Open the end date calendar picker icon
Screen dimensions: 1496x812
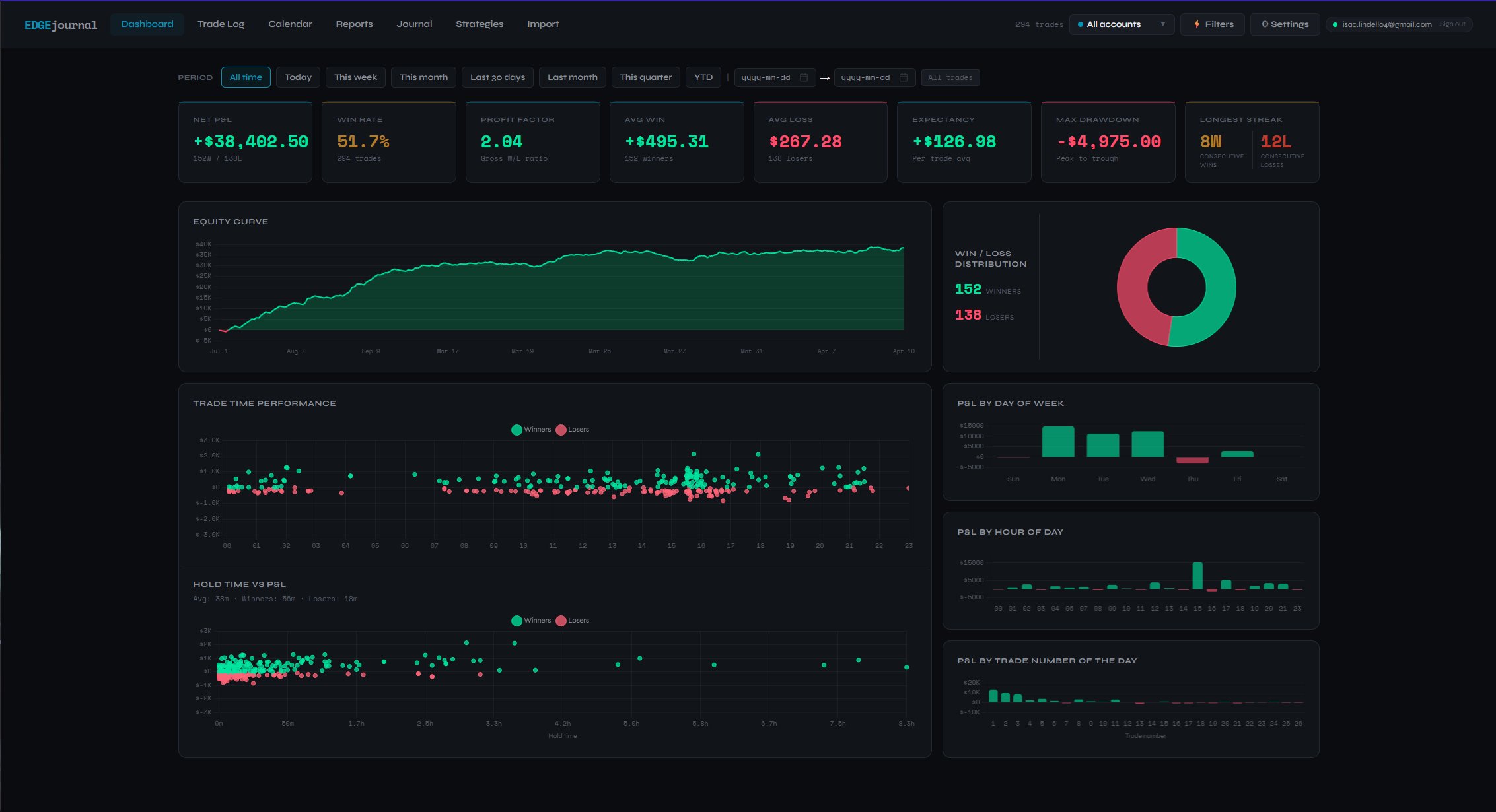pos(904,77)
